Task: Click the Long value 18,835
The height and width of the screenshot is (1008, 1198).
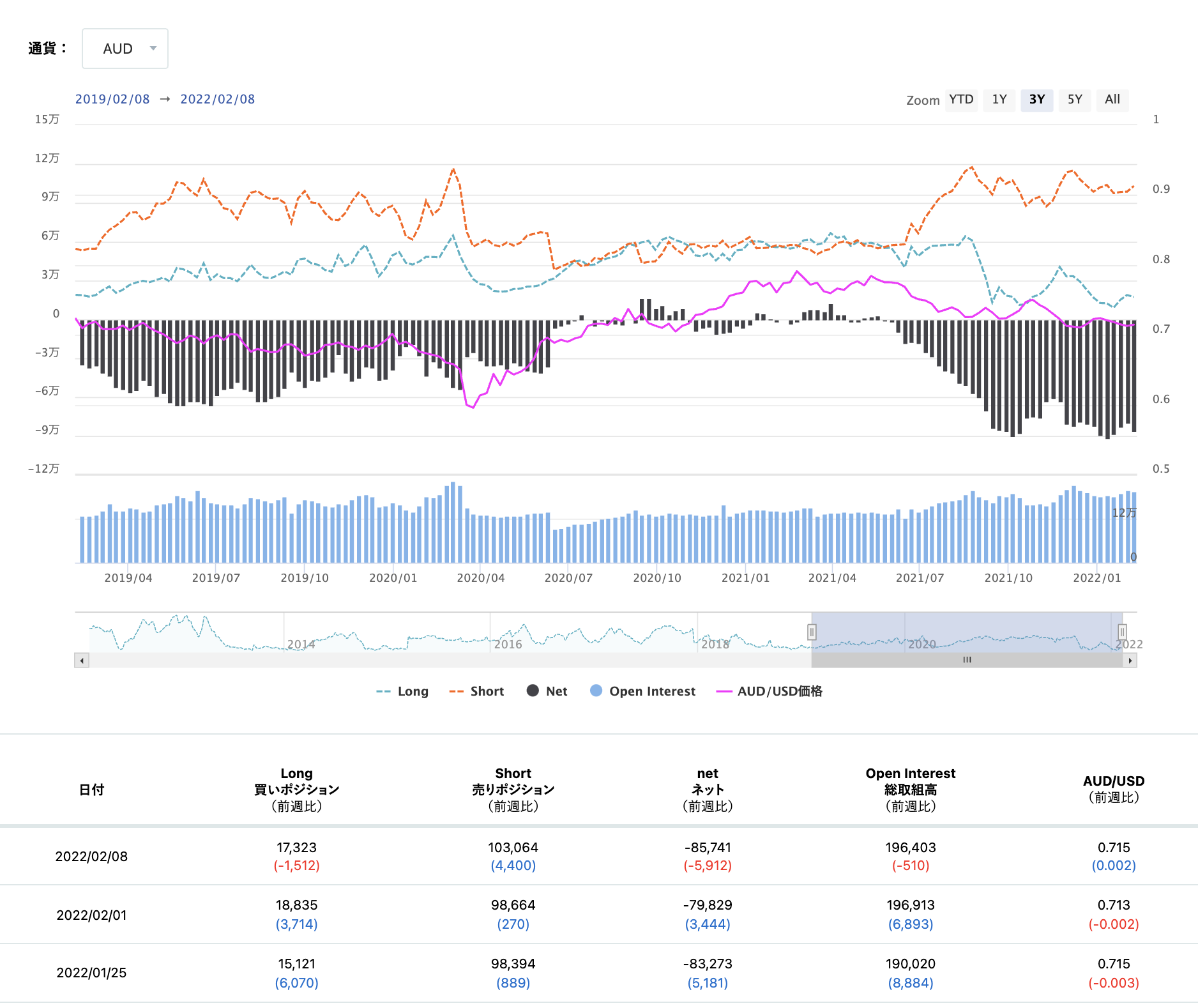Action: [x=296, y=905]
